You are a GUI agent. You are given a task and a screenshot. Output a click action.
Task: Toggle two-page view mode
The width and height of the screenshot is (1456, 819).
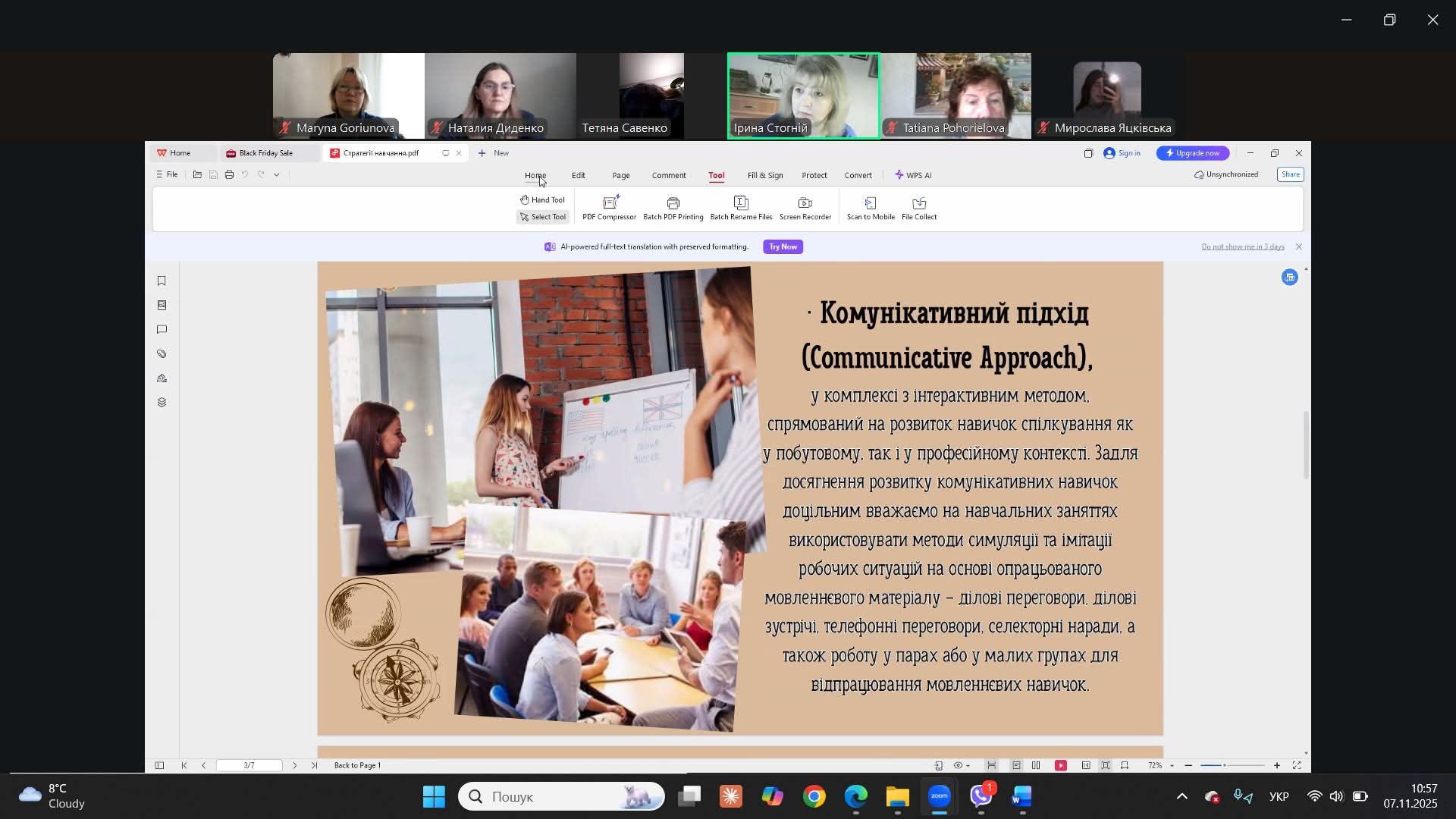[x=1036, y=766]
